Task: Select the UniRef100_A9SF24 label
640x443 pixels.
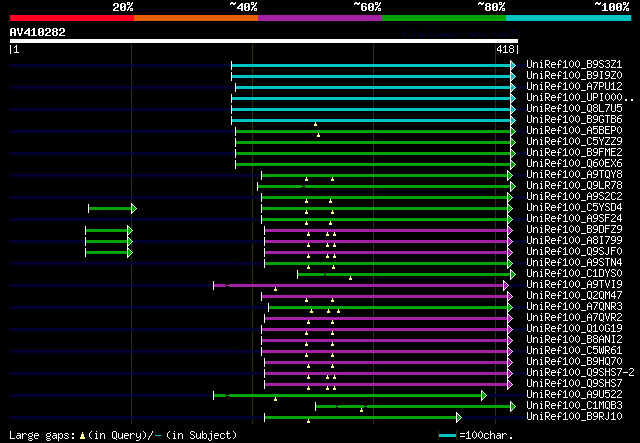Action: point(574,219)
